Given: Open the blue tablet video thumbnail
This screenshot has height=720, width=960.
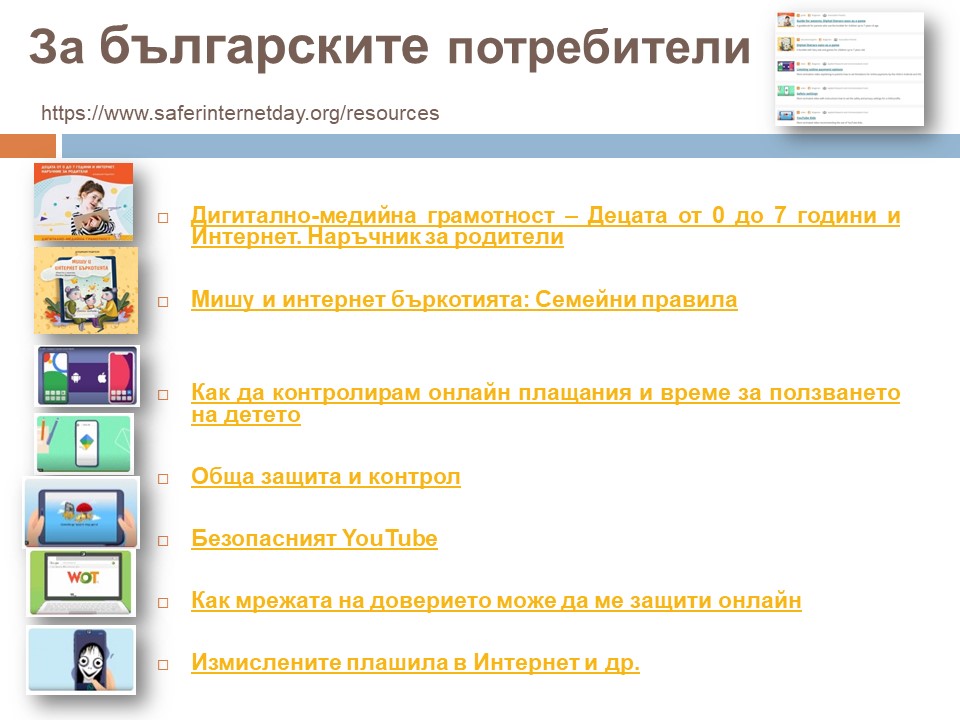Looking at the screenshot, I should click(81, 513).
